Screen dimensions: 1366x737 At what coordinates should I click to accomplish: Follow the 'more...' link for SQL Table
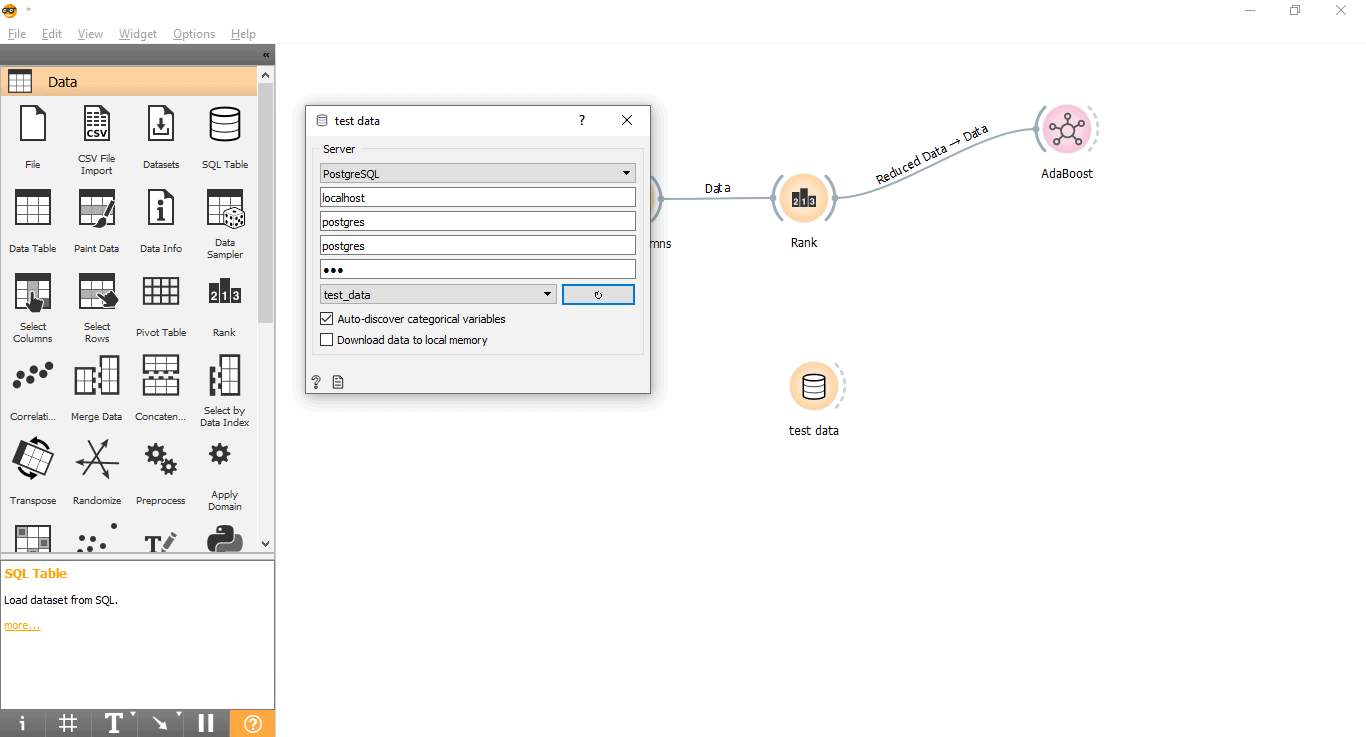(x=22, y=626)
